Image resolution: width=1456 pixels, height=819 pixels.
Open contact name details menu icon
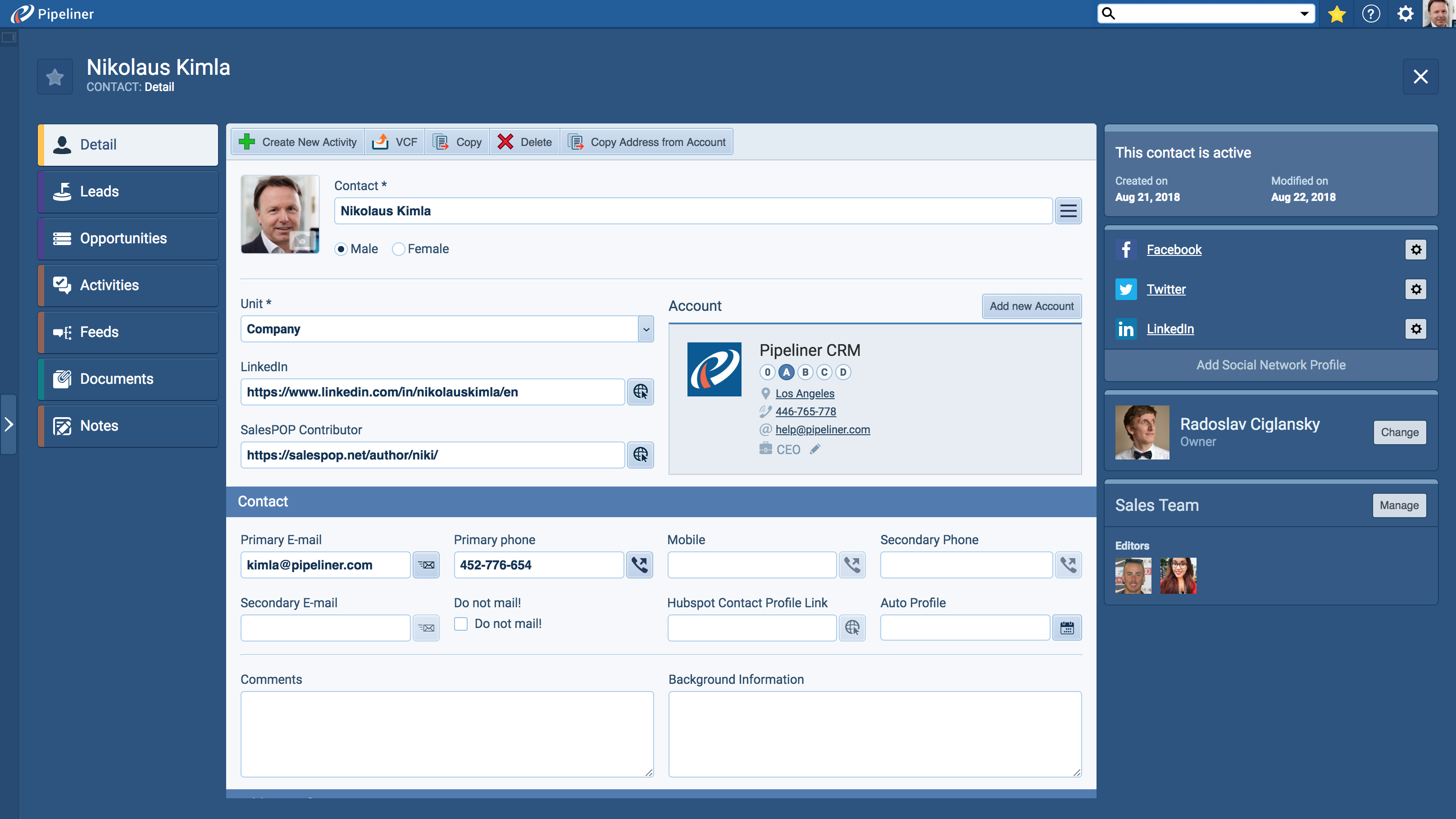tap(1068, 211)
